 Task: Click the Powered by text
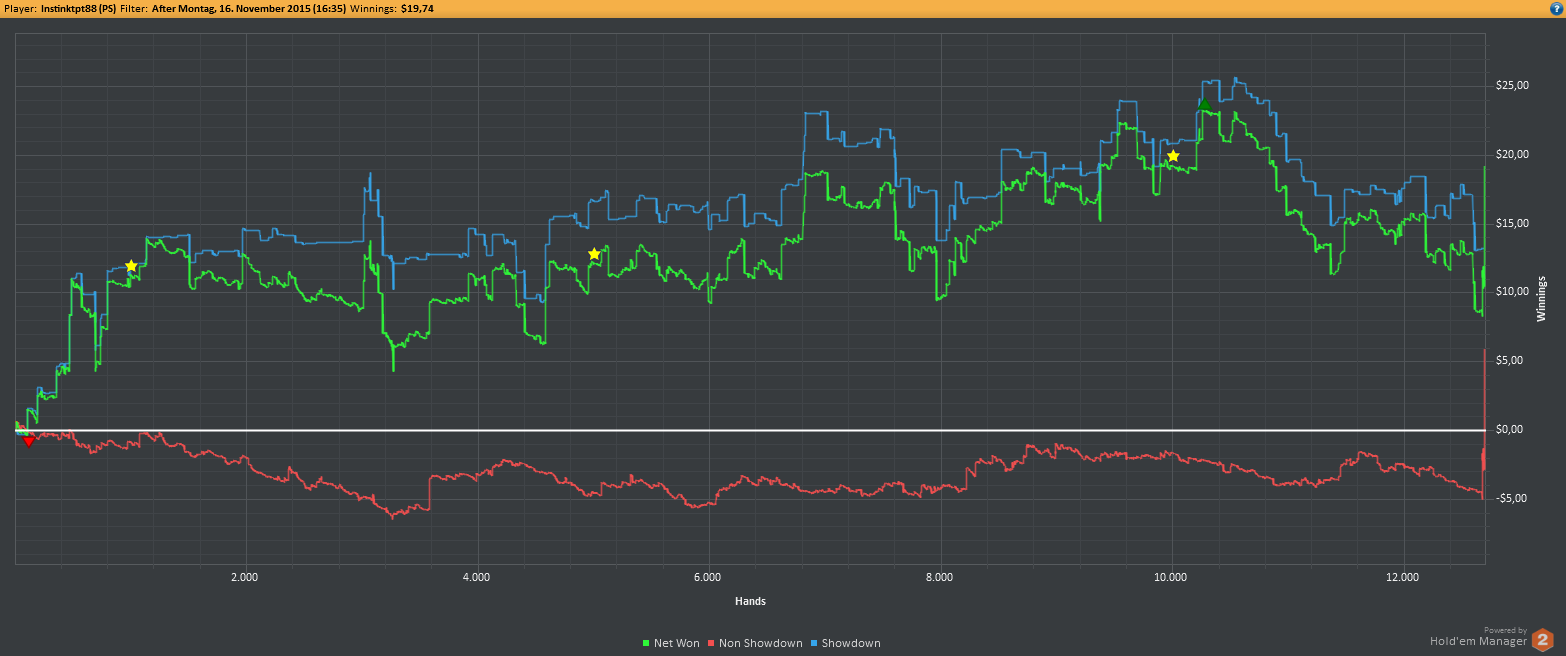1505,630
